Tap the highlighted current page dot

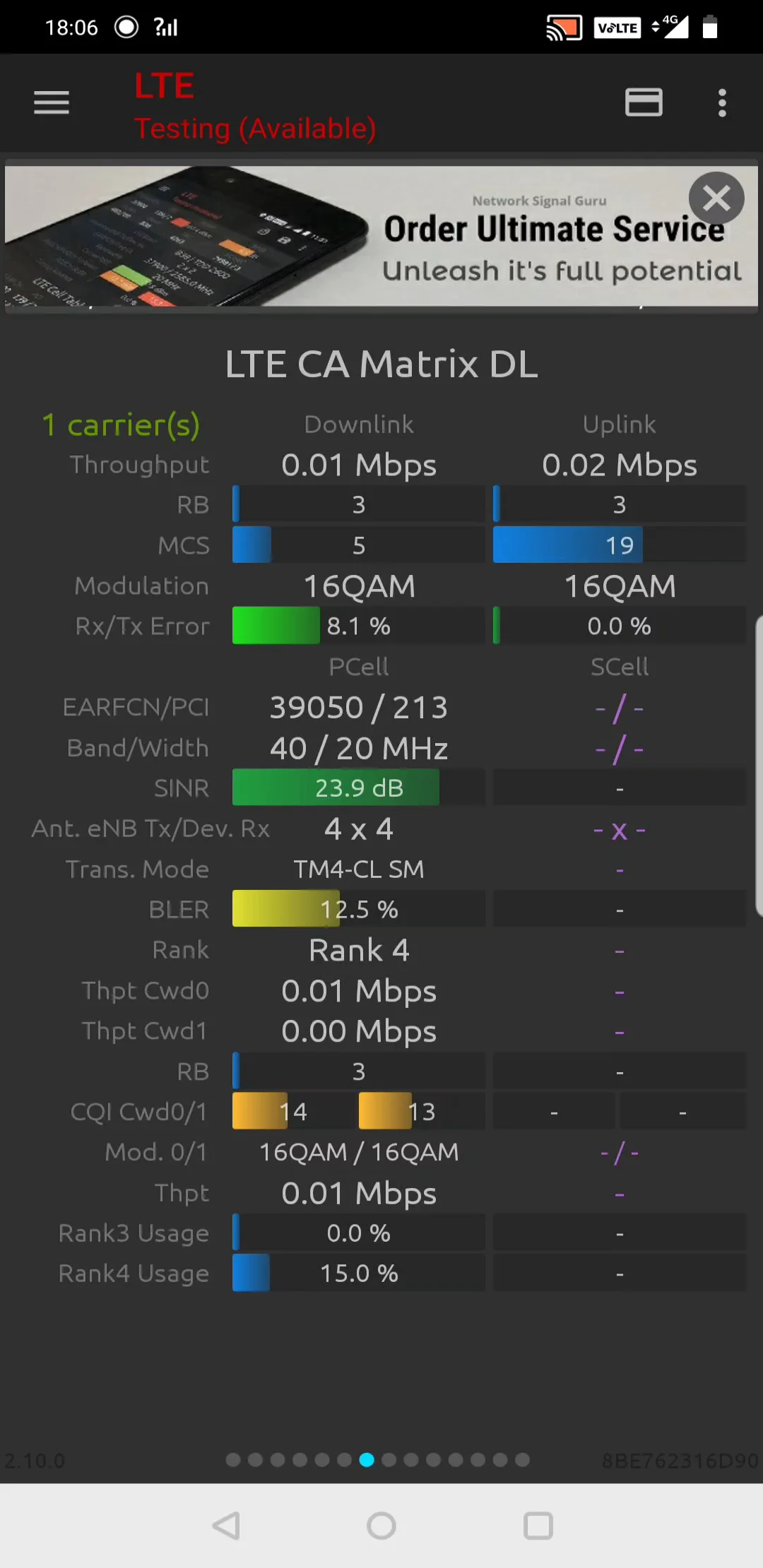pyautogui.click(x=367, y=1460)
